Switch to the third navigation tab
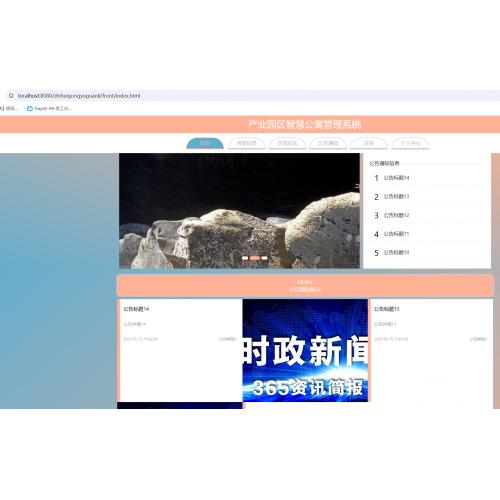The height and width of the screenshot is (500, 500). (287, 143)
